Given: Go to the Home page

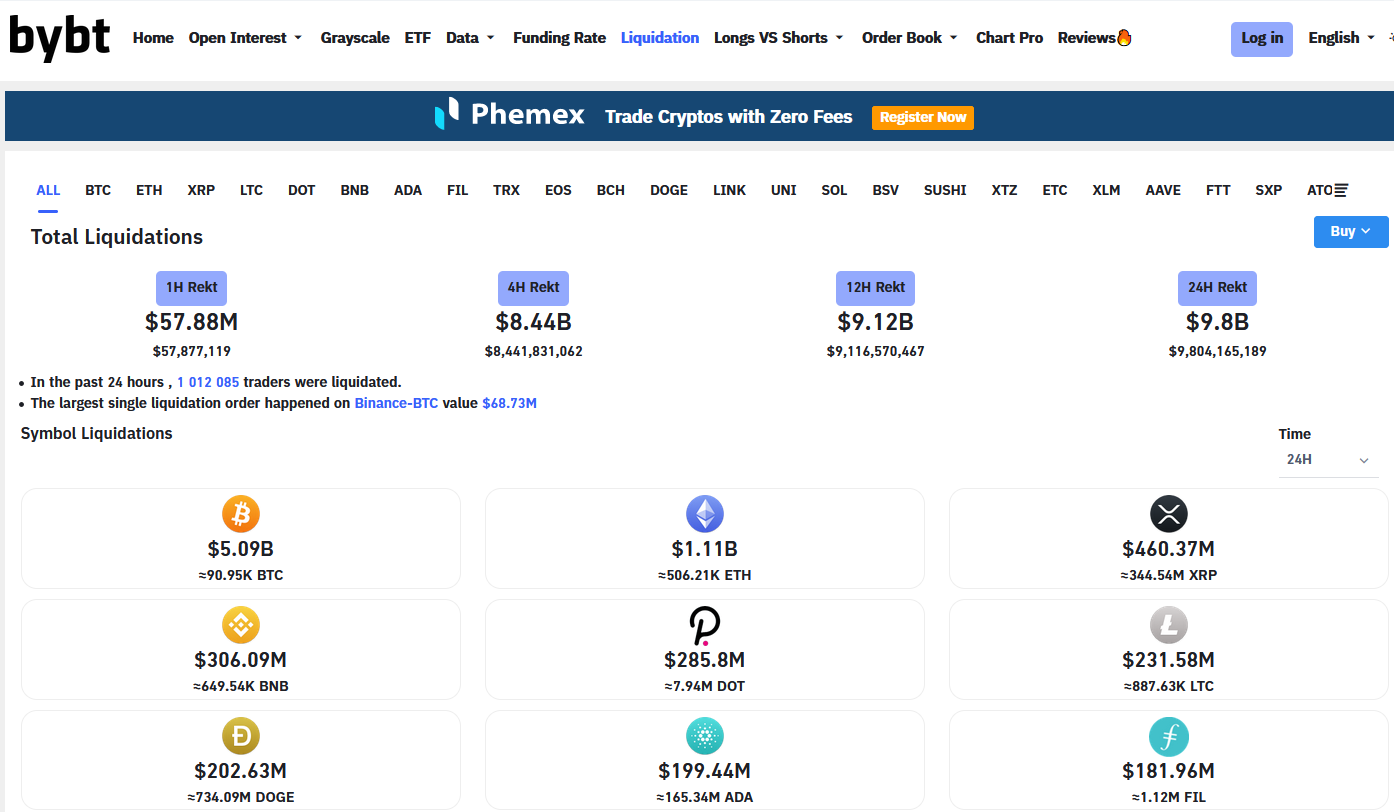Looking at the screenshot, I should pos(153,38).
